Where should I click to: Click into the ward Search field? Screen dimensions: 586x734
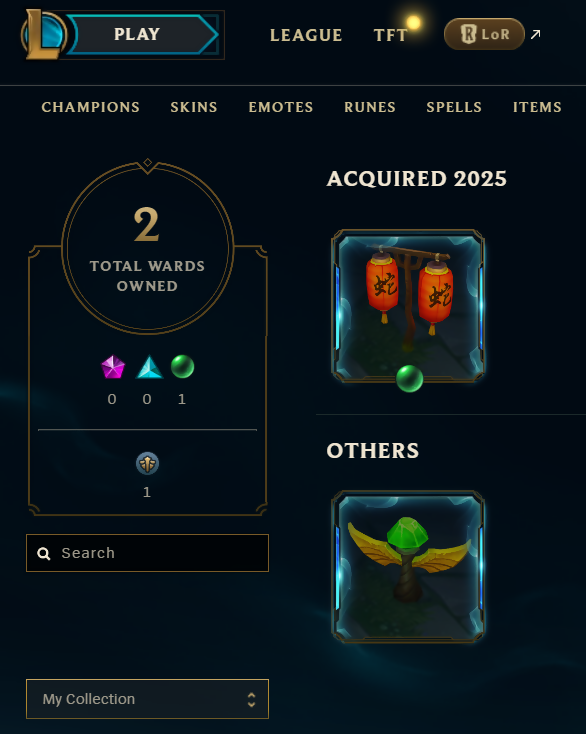[x=147, y=553]
